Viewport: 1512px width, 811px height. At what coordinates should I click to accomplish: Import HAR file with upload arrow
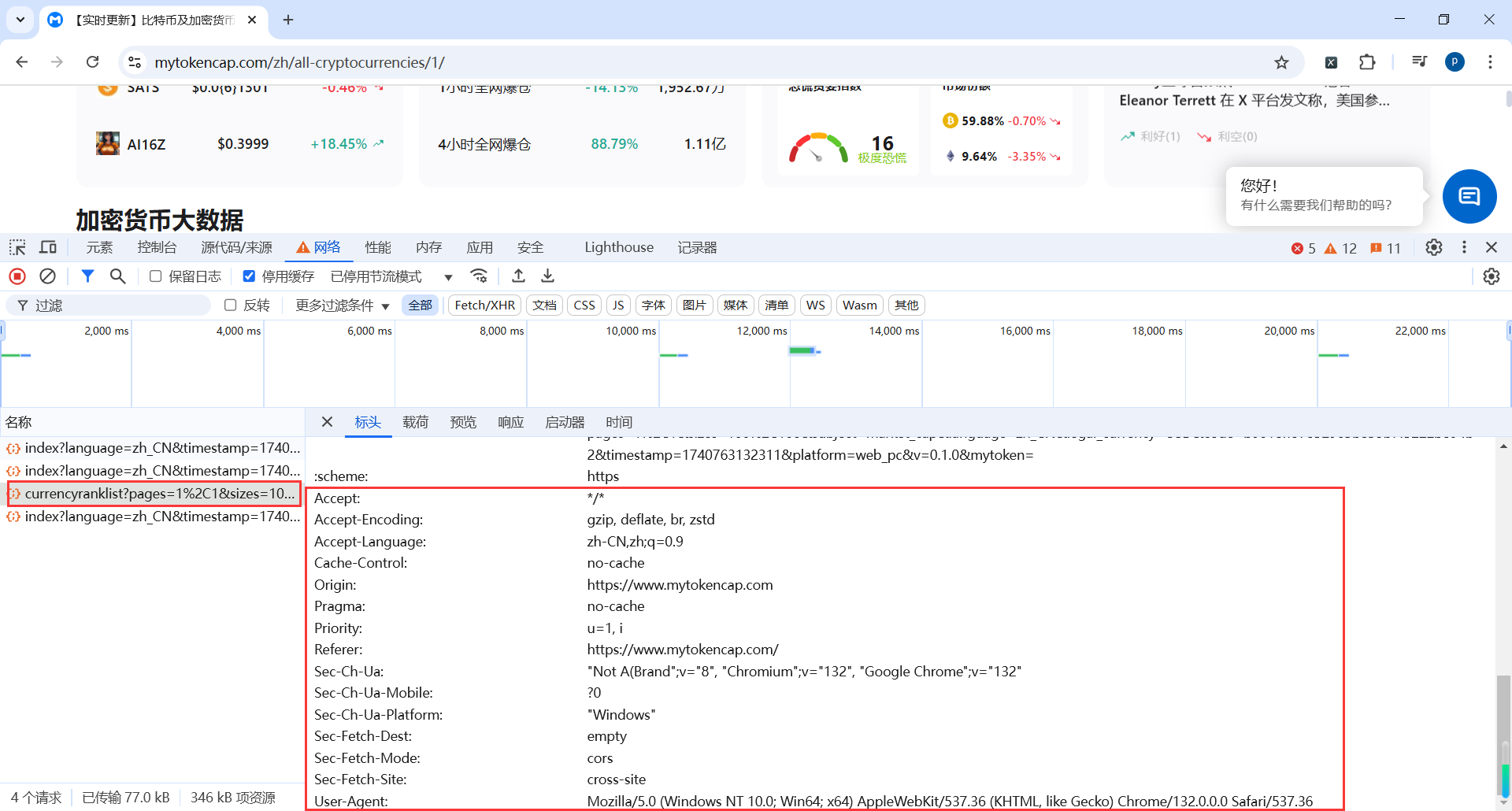pyautogui.click(x=518, y=276)
